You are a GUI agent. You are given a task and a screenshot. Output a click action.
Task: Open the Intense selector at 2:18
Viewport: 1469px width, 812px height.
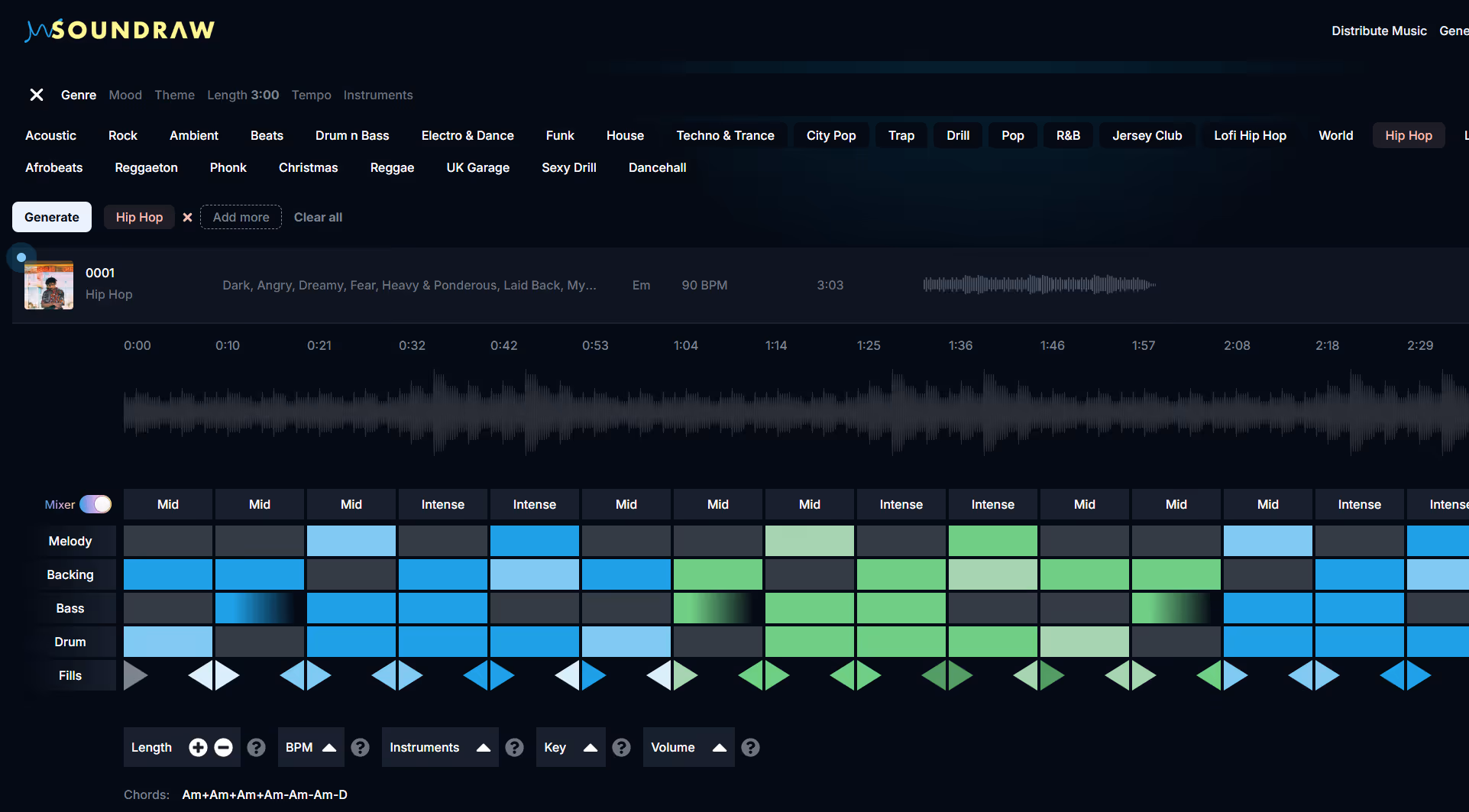tap(1360, 504)
